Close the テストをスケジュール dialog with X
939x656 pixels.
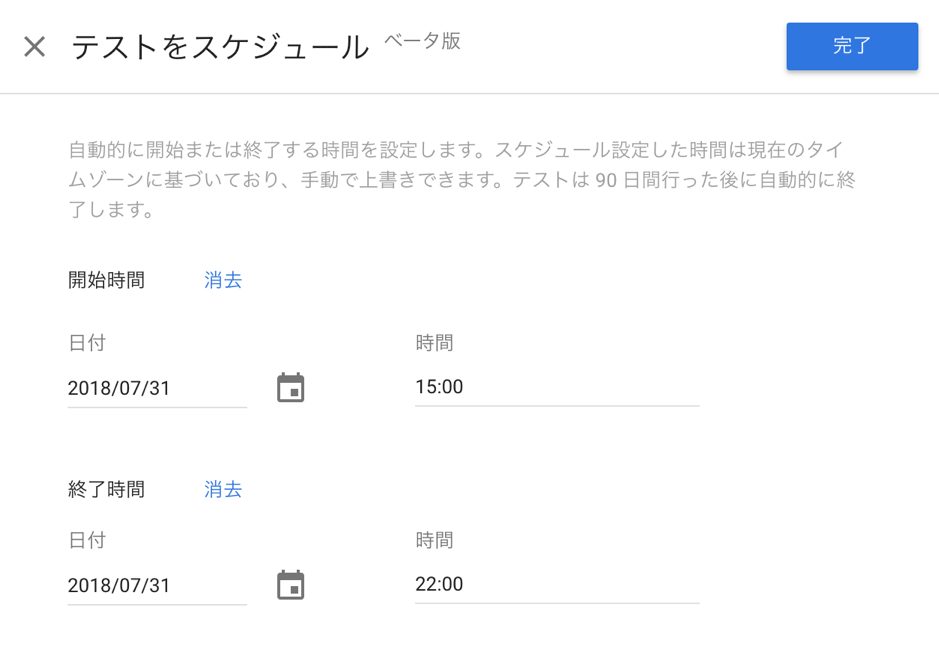point(35,47)
